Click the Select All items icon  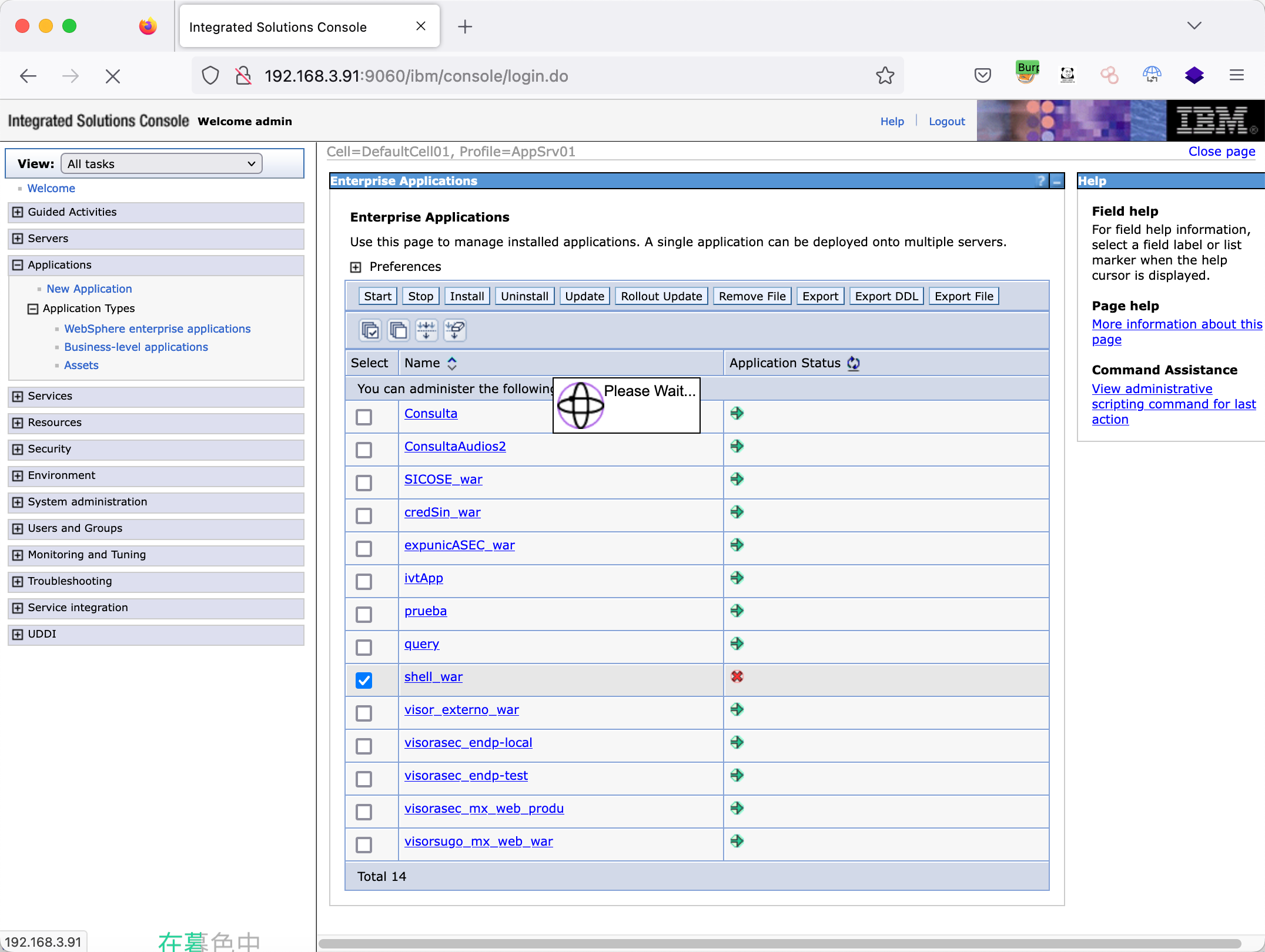click(x=370, y=330)
